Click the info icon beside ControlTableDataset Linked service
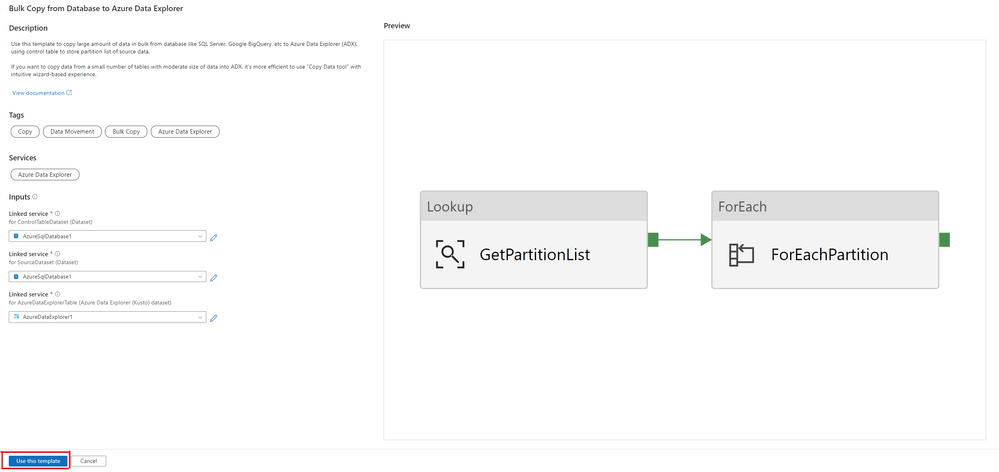The height and width of the screenshot is (472, 999). (57, 213)
